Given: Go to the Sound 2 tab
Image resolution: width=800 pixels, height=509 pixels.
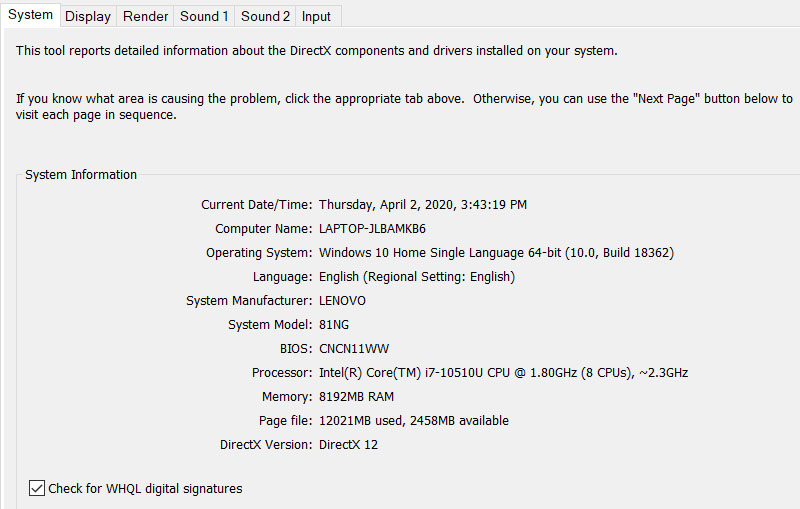Looking at the screenshot, I should coord(265,16).
